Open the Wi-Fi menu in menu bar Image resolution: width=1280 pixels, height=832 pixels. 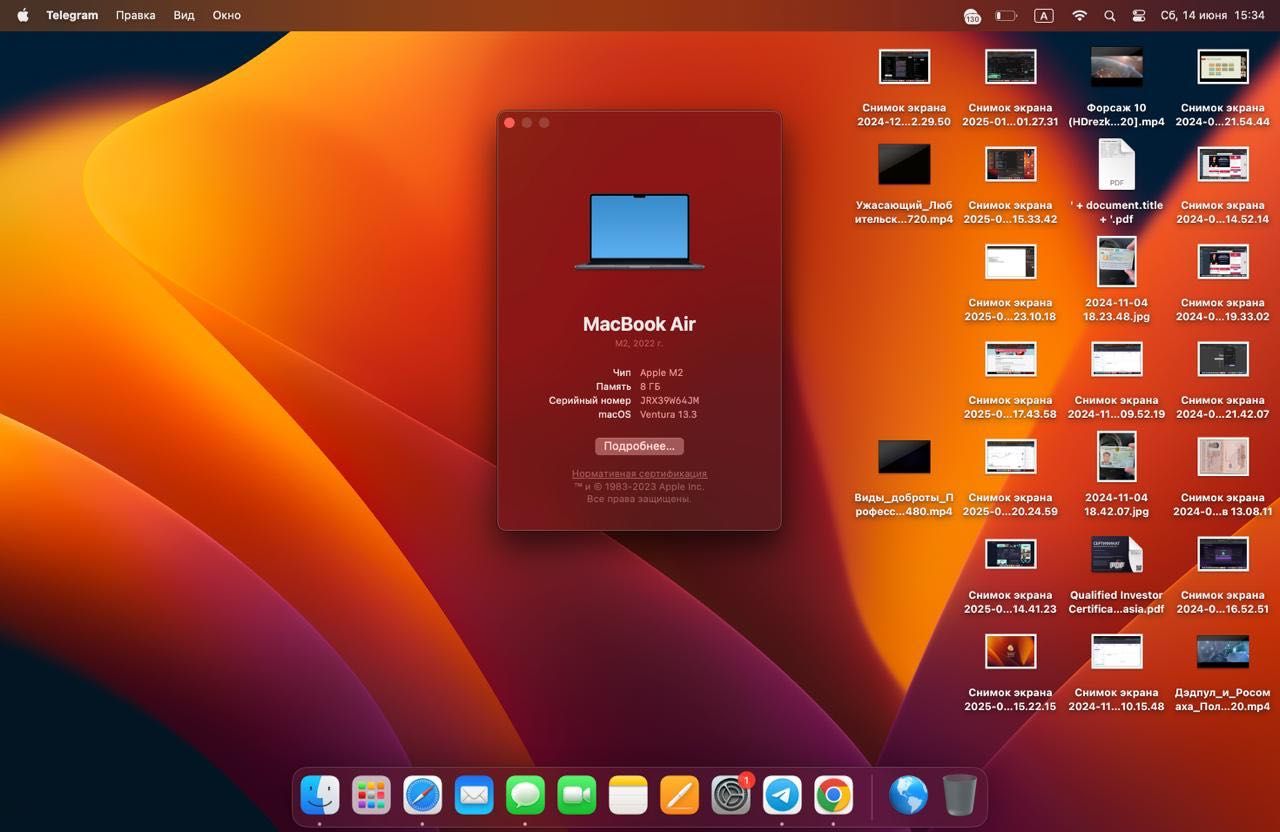pyautogui.click(x=1079, y=16)
